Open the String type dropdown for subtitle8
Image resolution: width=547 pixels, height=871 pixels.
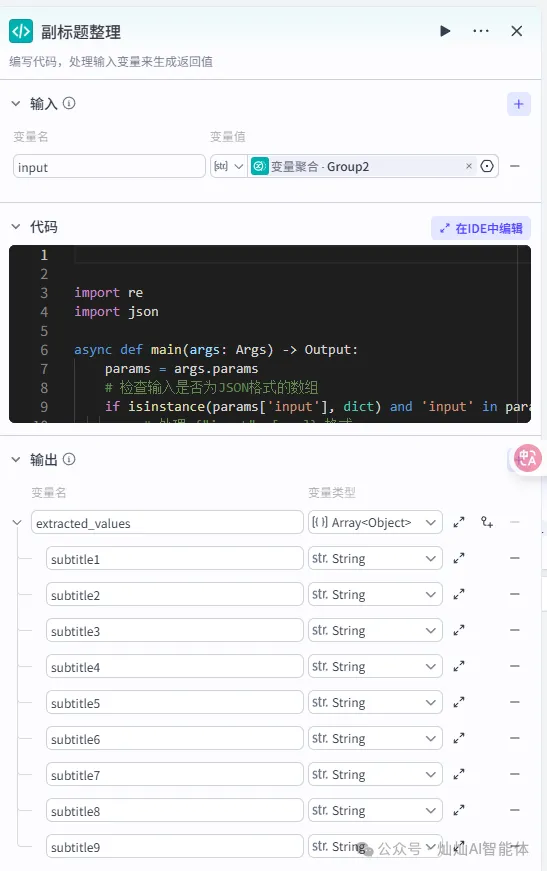pos(375,811)
